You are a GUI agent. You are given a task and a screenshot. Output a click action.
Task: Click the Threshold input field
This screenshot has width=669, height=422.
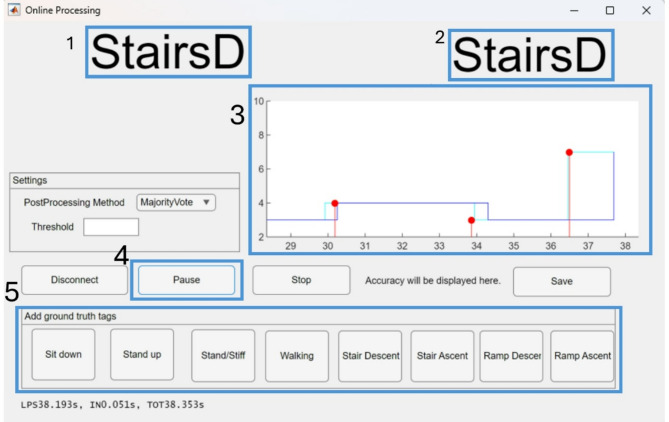tap(111, 227)
